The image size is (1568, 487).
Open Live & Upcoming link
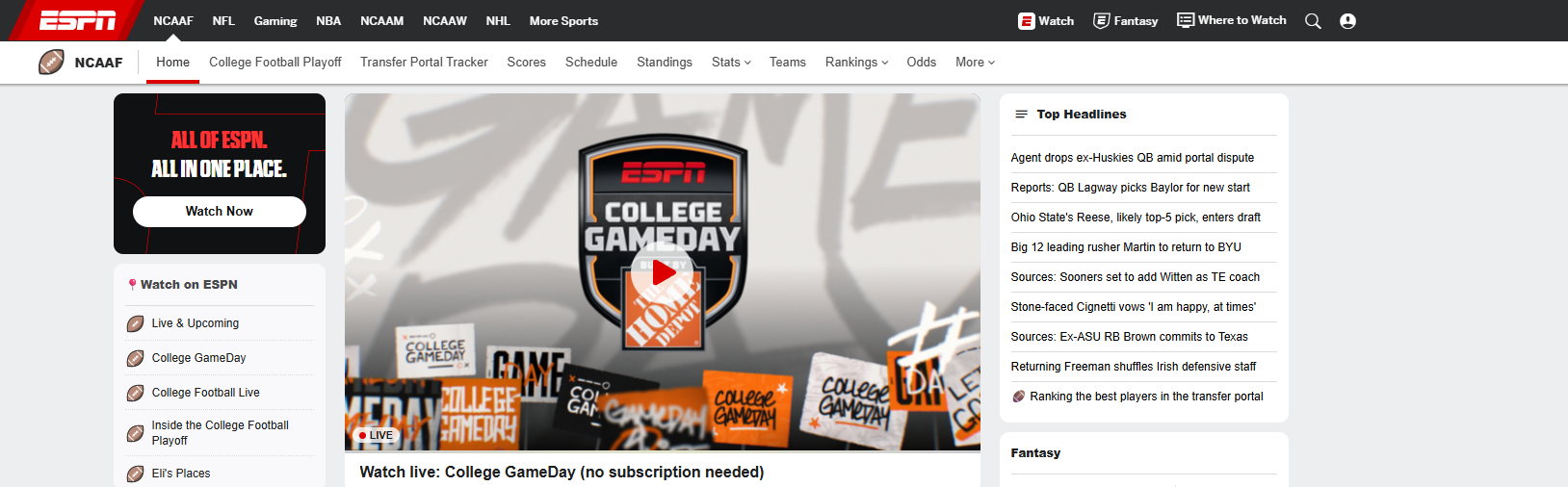(196, 323)
